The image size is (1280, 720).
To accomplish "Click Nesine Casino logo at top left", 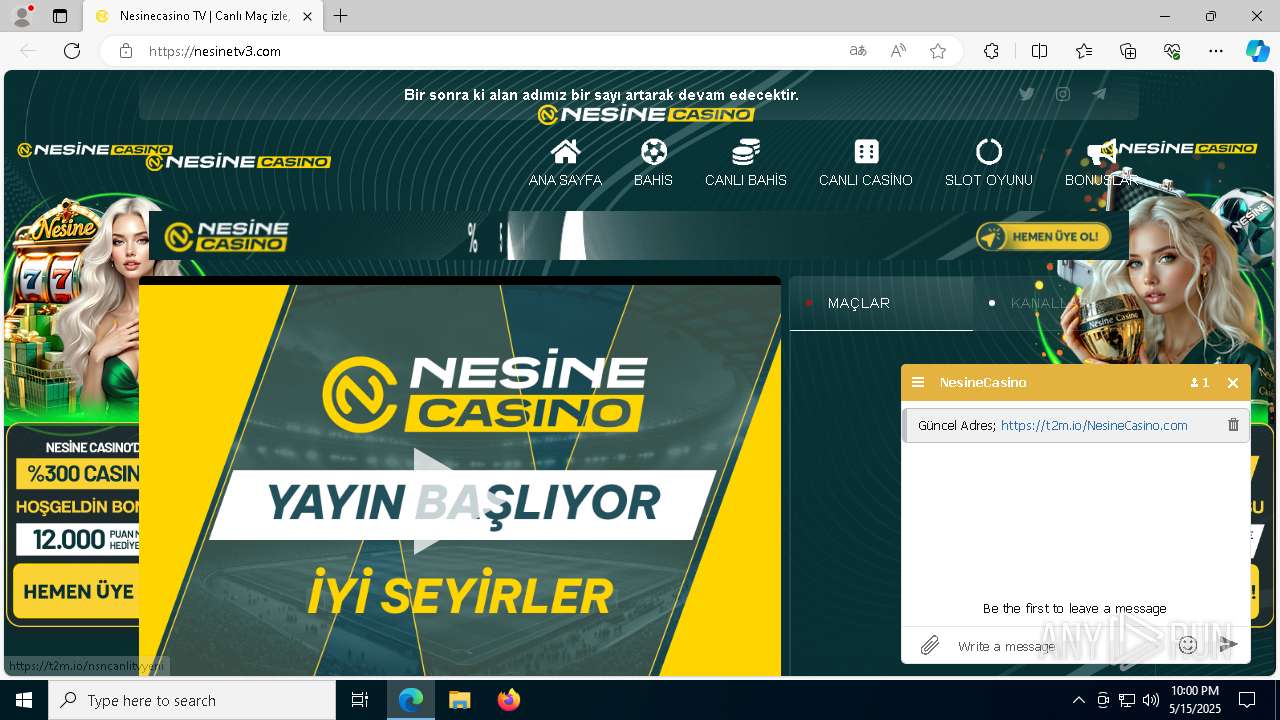I will pos(95,150).
